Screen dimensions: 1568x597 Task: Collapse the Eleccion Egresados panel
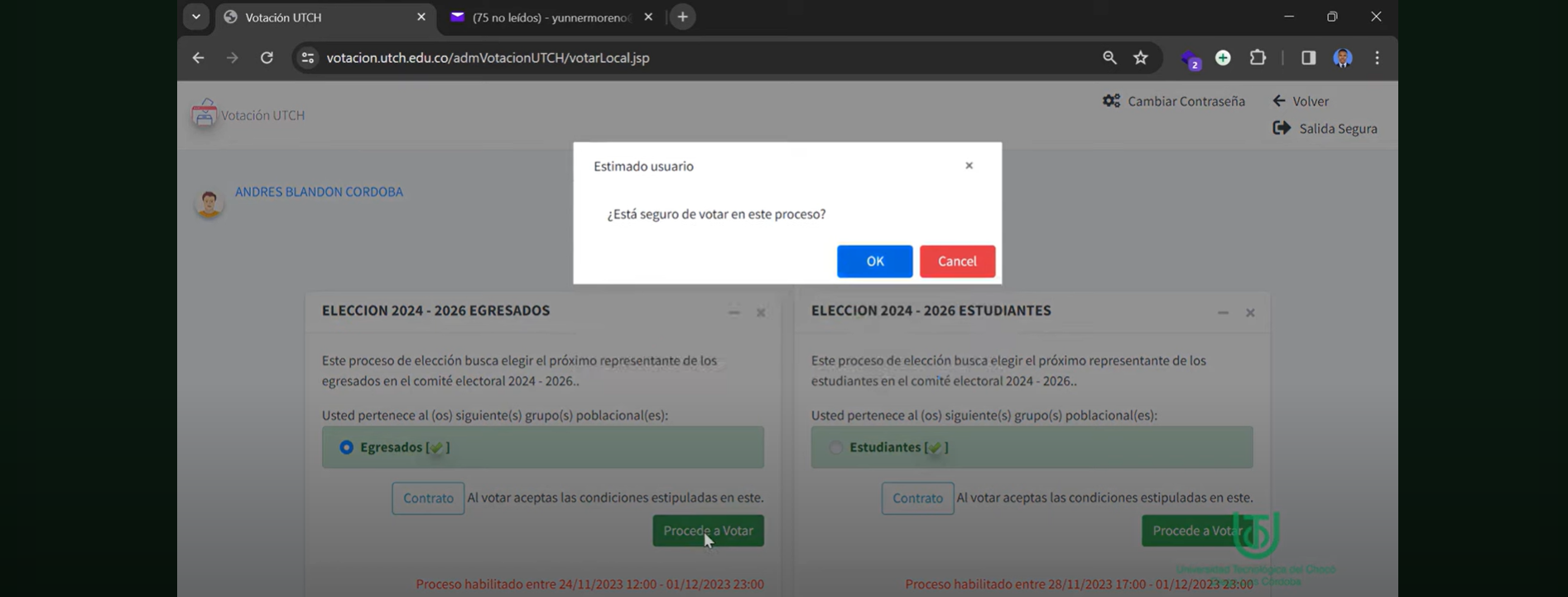(x=733, y=313)
